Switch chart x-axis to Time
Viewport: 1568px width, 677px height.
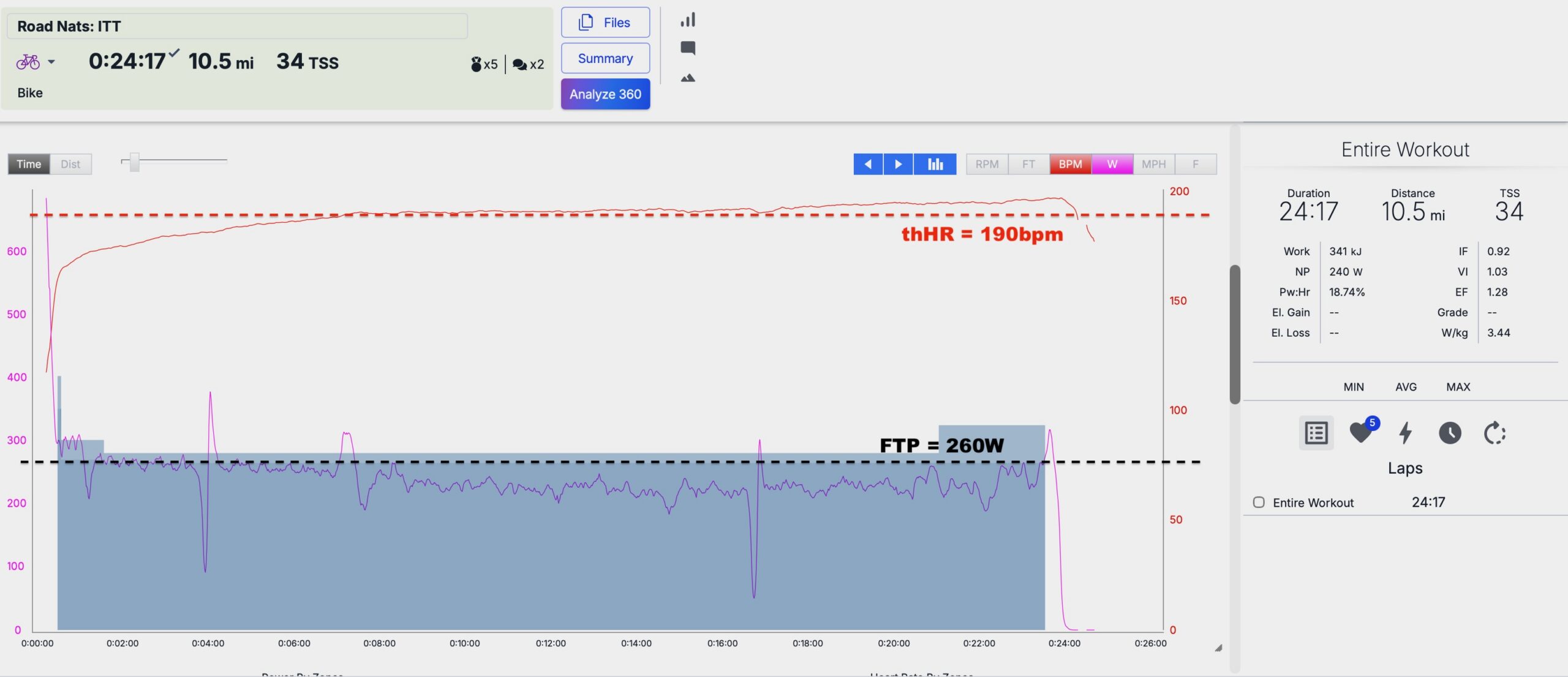[x=29, y=164]
